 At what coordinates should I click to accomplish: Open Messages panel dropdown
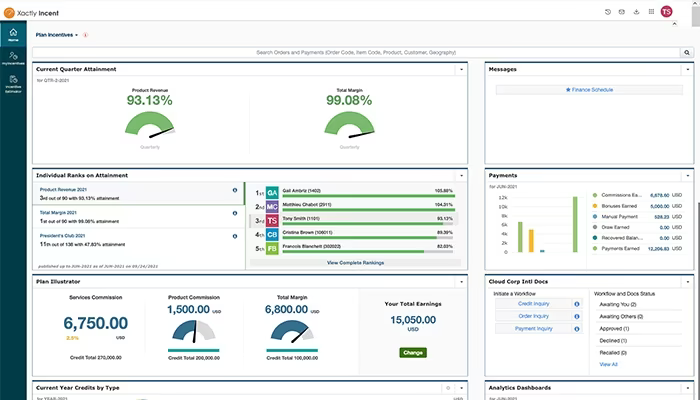(x=688, y=70)
